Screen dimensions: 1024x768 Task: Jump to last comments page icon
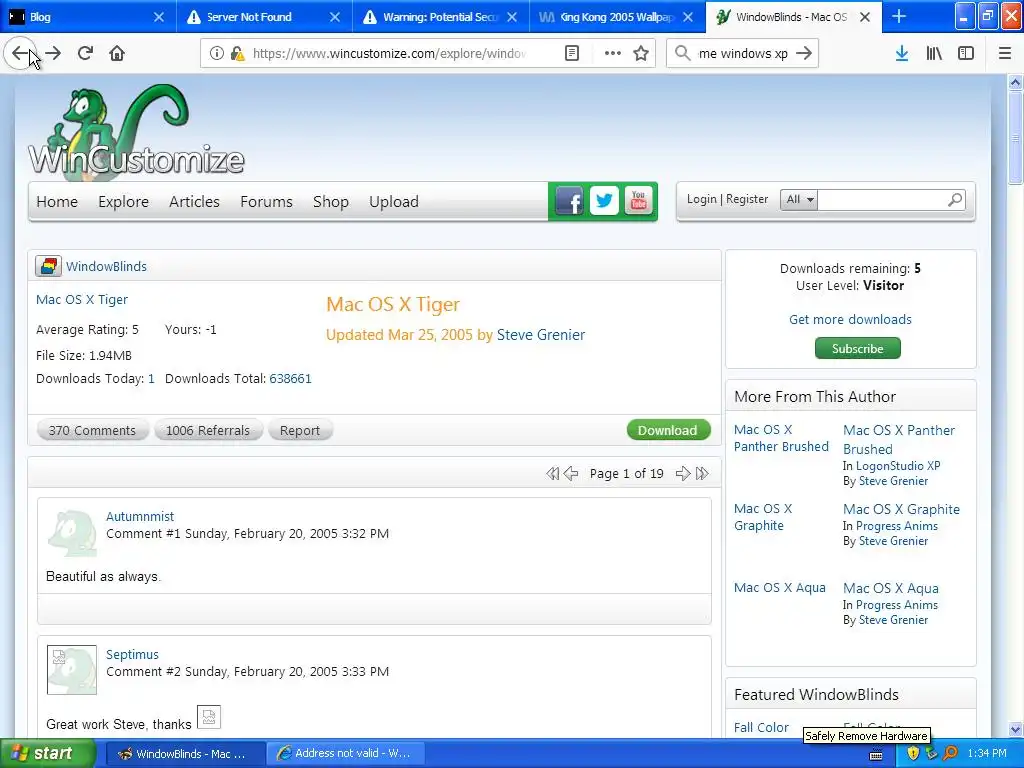pyautogui.click(x=702, y=473)
